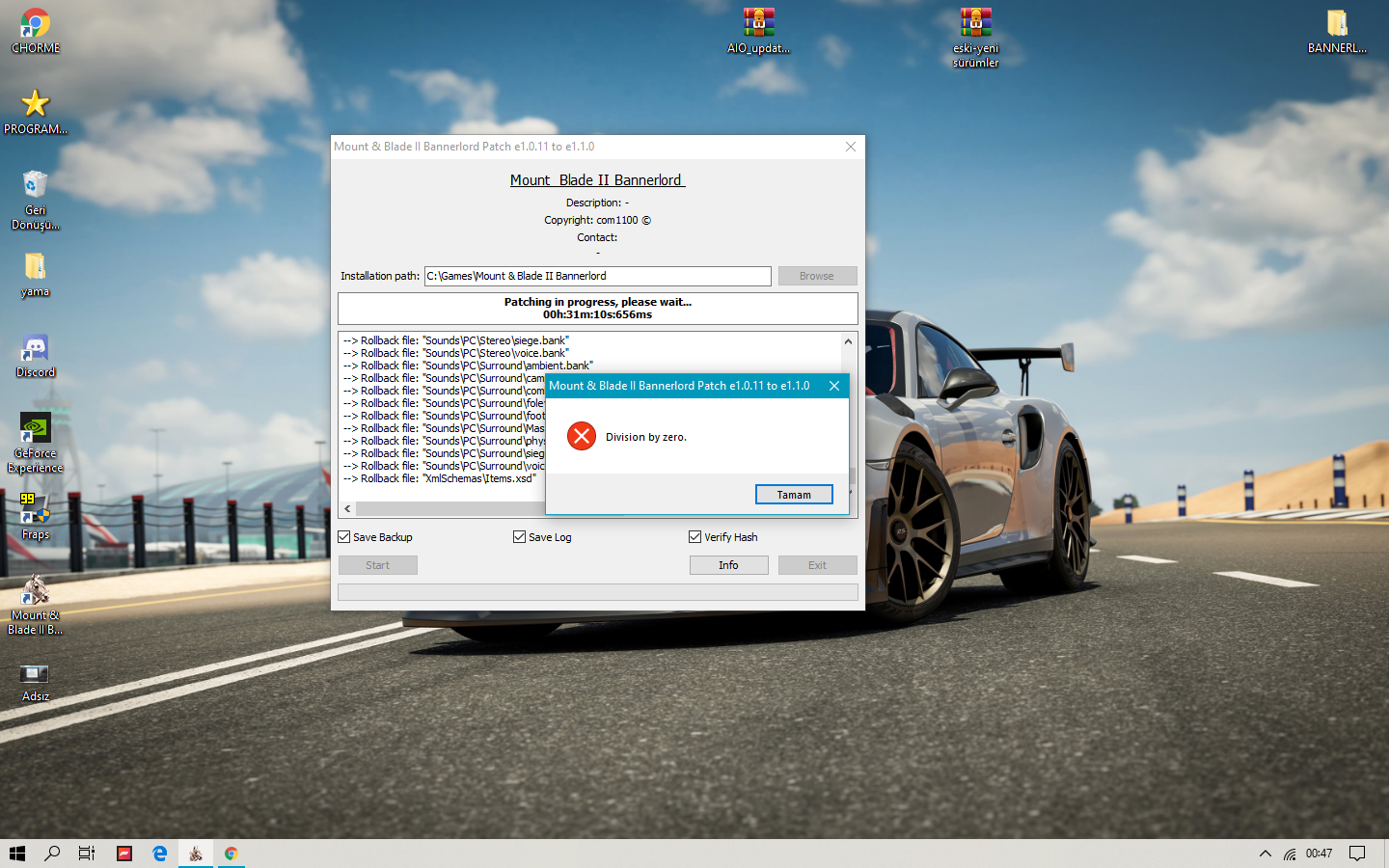Open the Action Center notification icon
The height and width of the screenshot is (868, 1389).
tap(1357, 854)
